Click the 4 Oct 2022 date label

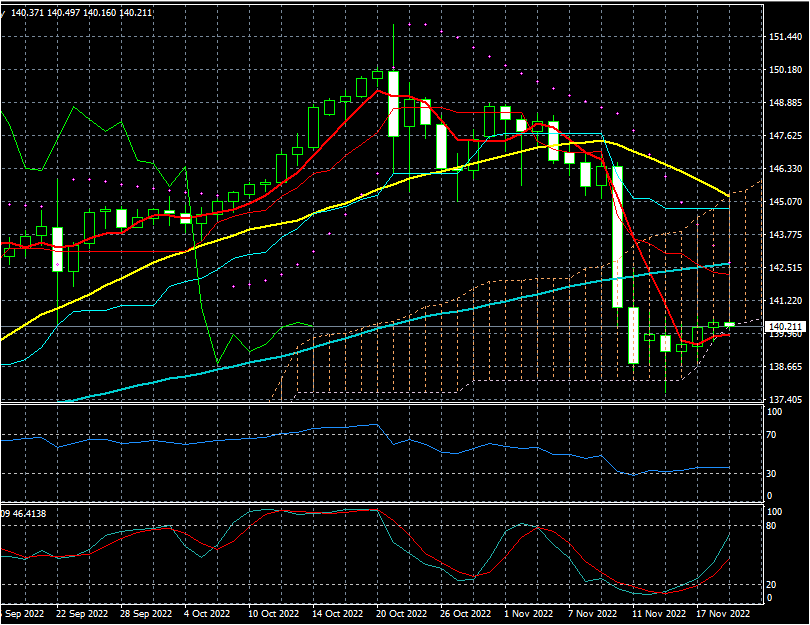(x=207, y=614)
